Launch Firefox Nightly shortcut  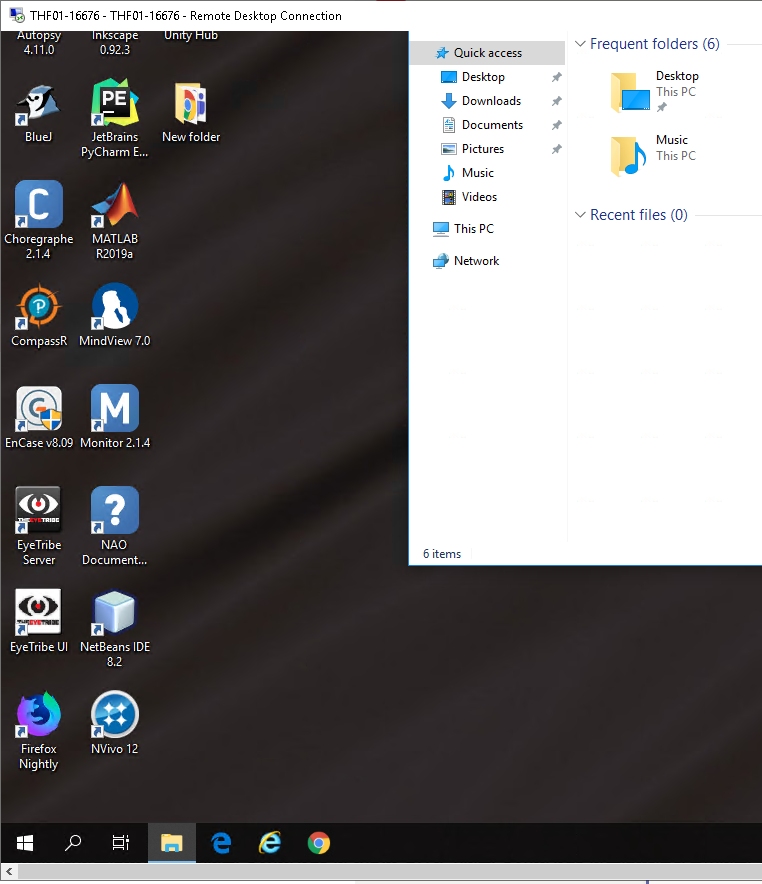[x=38, y=730]
